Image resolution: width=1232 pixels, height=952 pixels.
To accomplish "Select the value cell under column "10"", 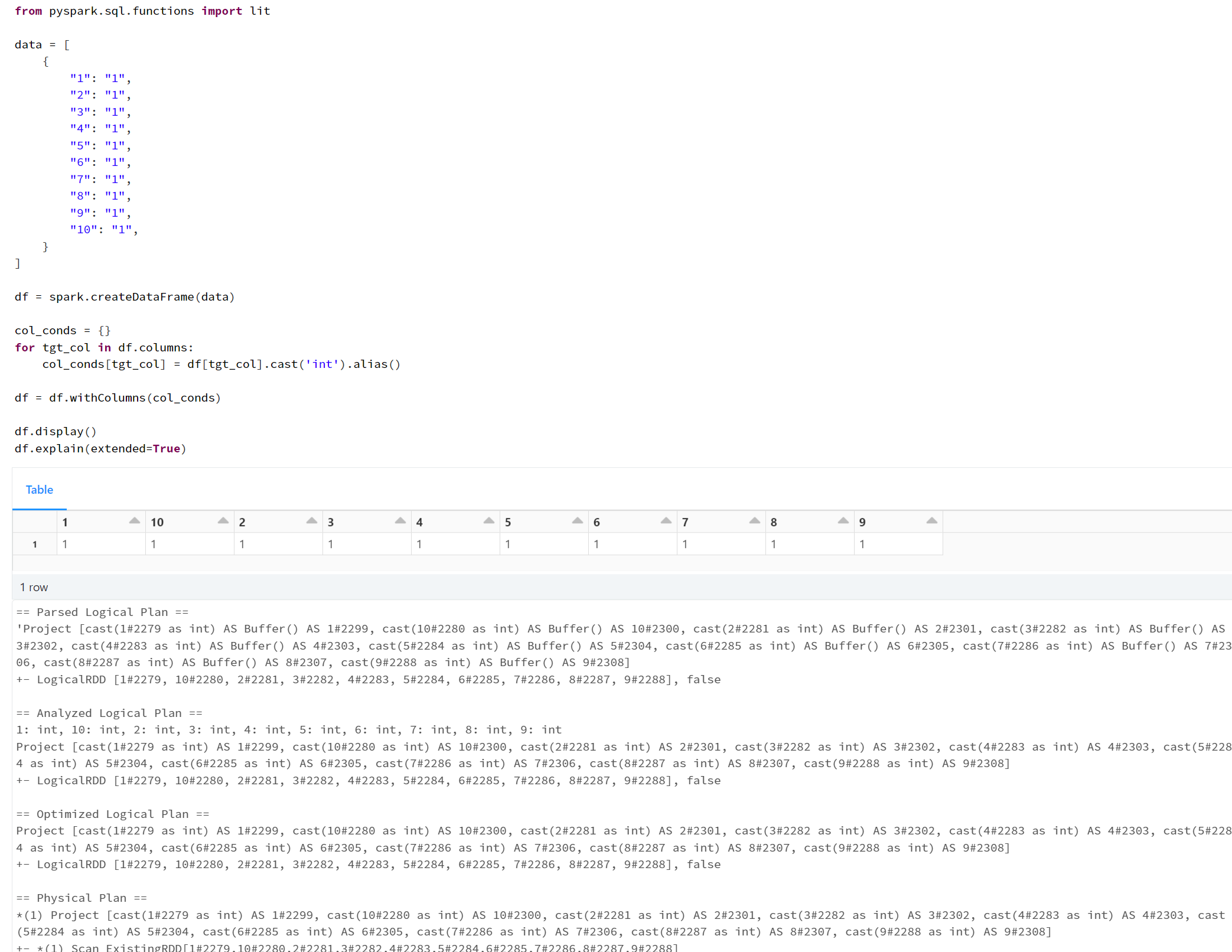I will (x=189, y=544).
